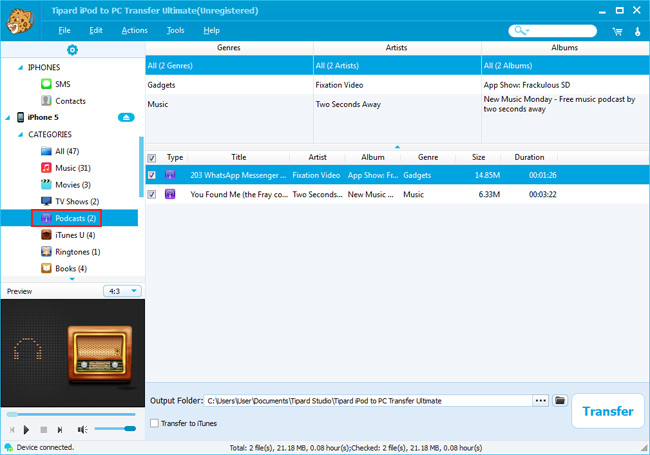Open the shopping cart purchase icon
The image size is (650, 455).
(617, 31)
